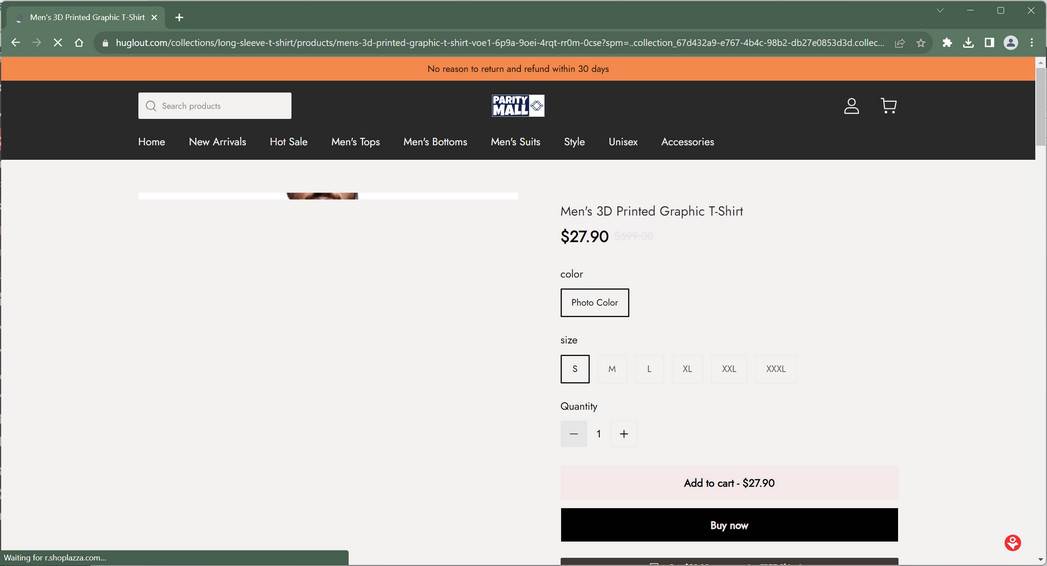
Task: View site security padlock info
Action: click(105, 43)
